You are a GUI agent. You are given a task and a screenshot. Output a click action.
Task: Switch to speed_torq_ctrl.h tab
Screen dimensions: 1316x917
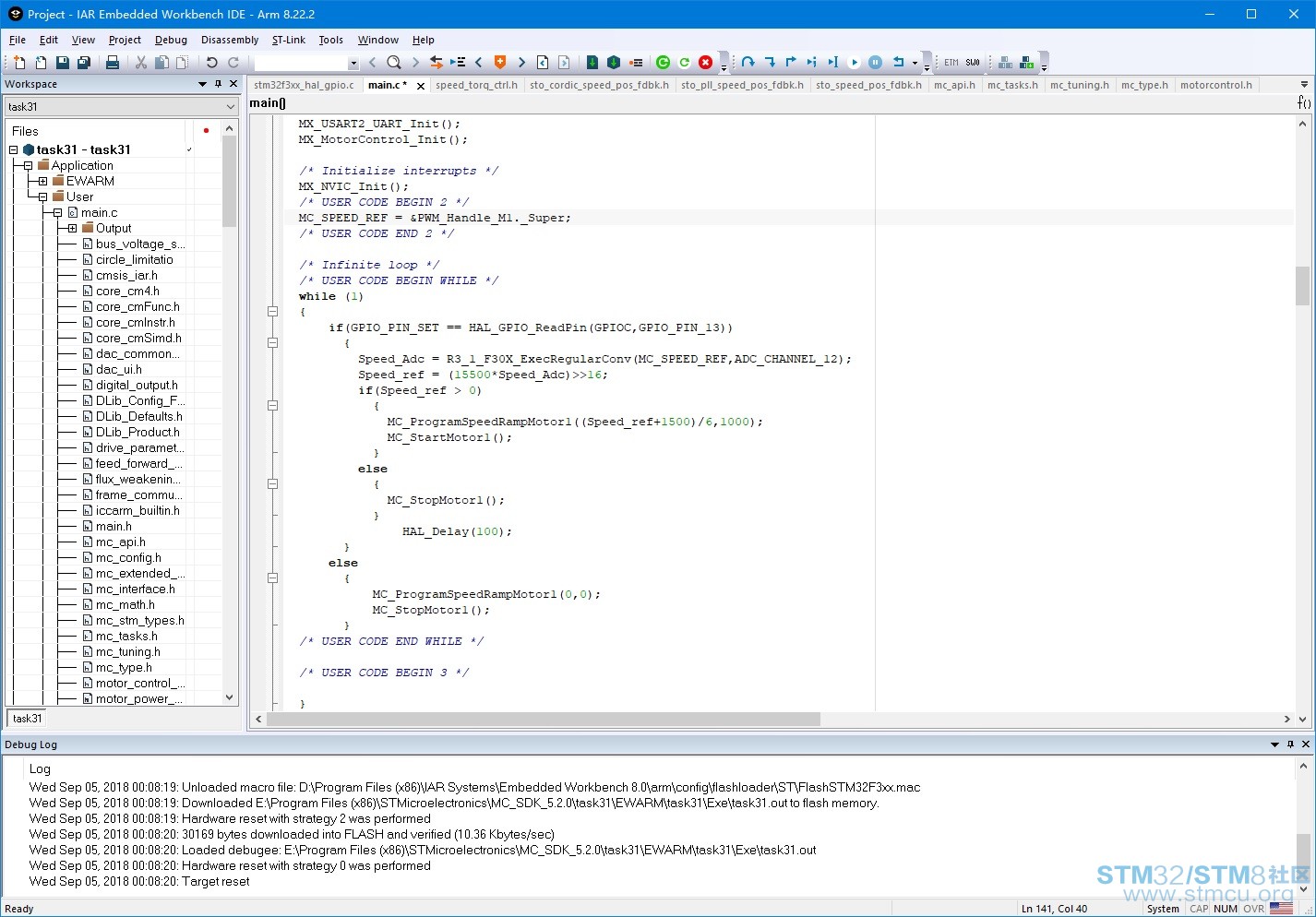pos(476,85)
